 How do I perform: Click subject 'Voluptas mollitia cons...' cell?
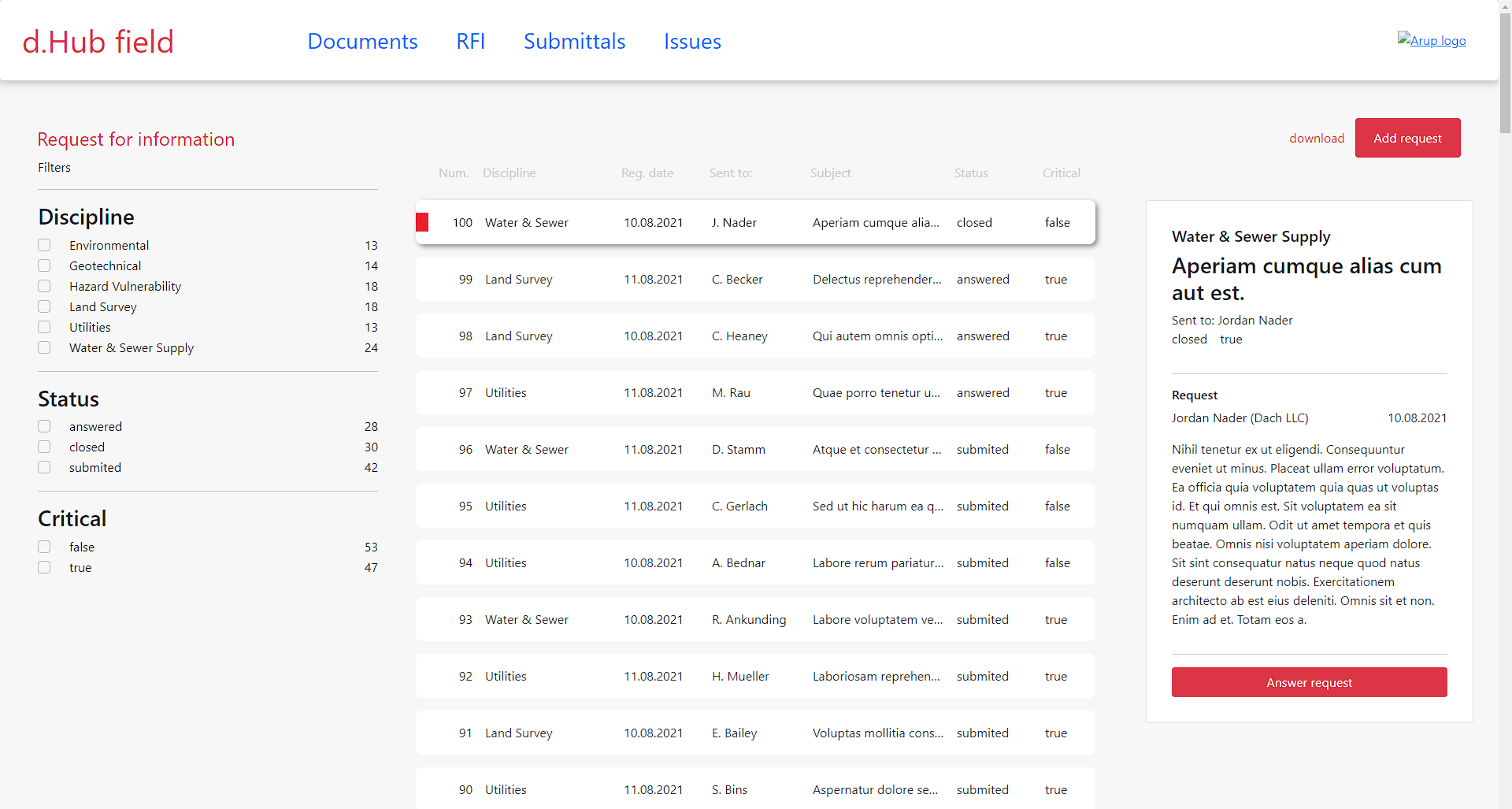[x=878, y=733]
